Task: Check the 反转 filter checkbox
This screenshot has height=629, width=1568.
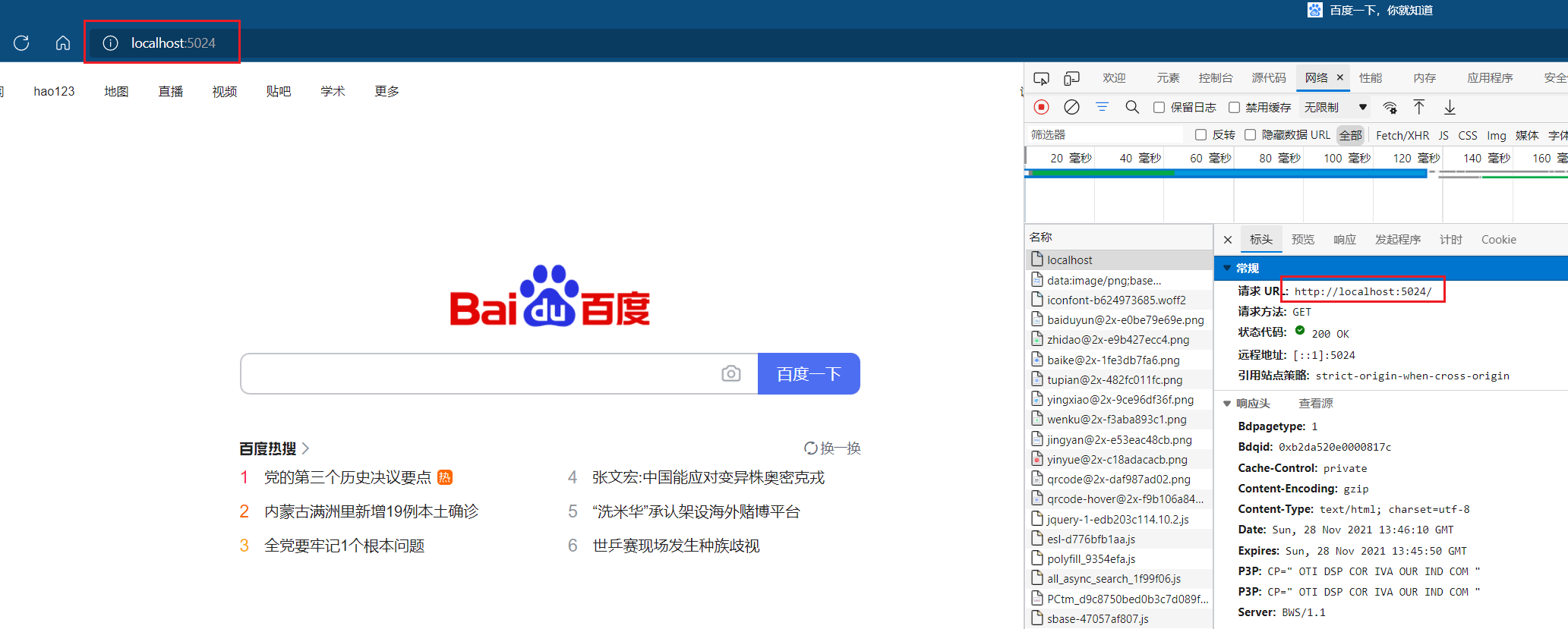Action: (x=1200, y=135)
